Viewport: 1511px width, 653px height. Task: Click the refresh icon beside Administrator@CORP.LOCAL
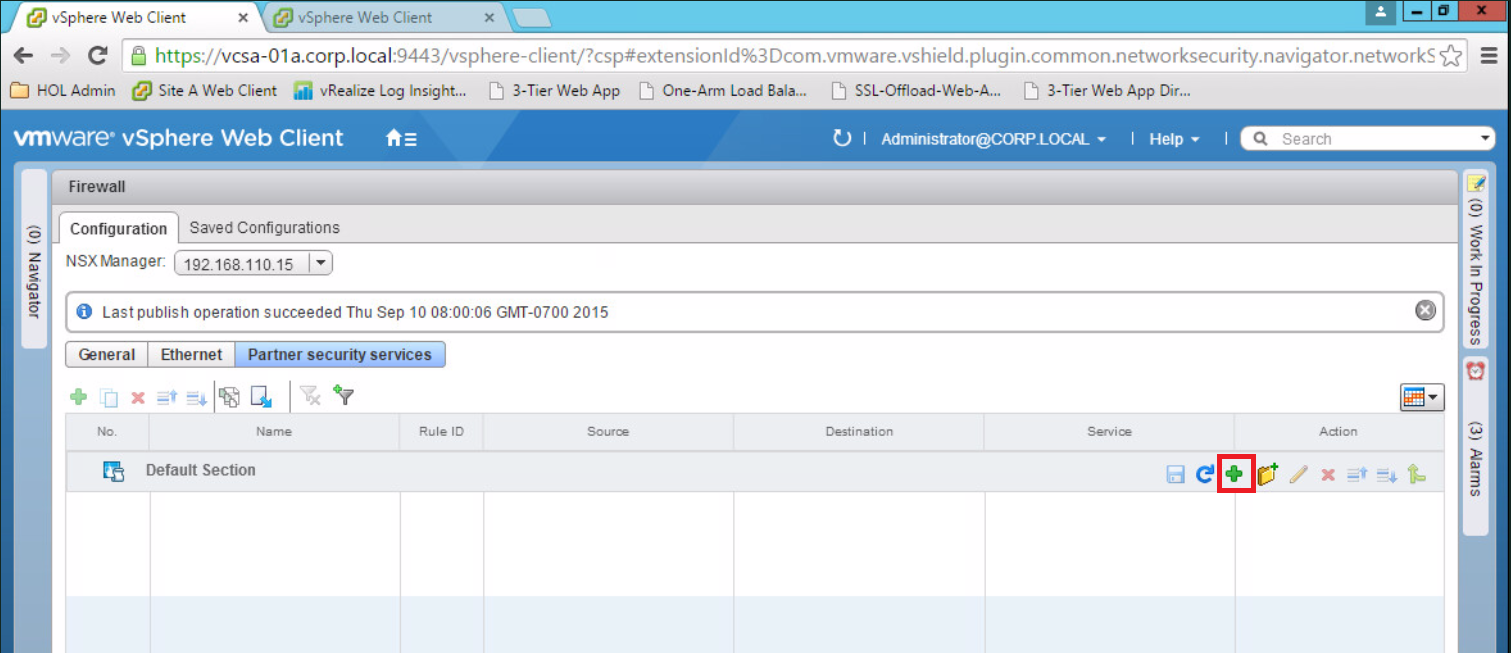842,138
